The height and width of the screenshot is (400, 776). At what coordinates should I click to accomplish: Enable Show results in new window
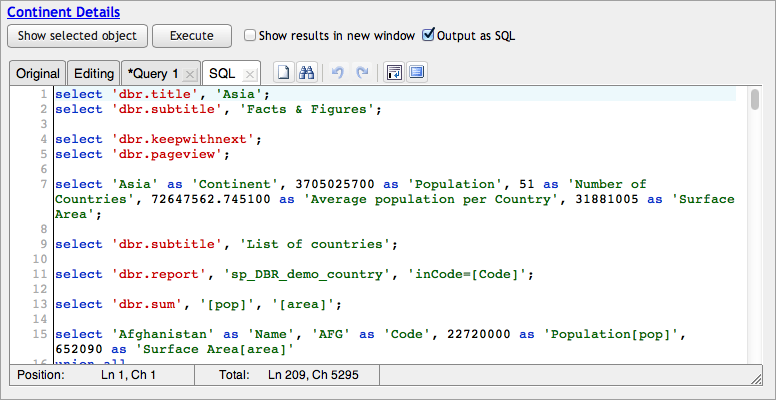tap(250, 35)
